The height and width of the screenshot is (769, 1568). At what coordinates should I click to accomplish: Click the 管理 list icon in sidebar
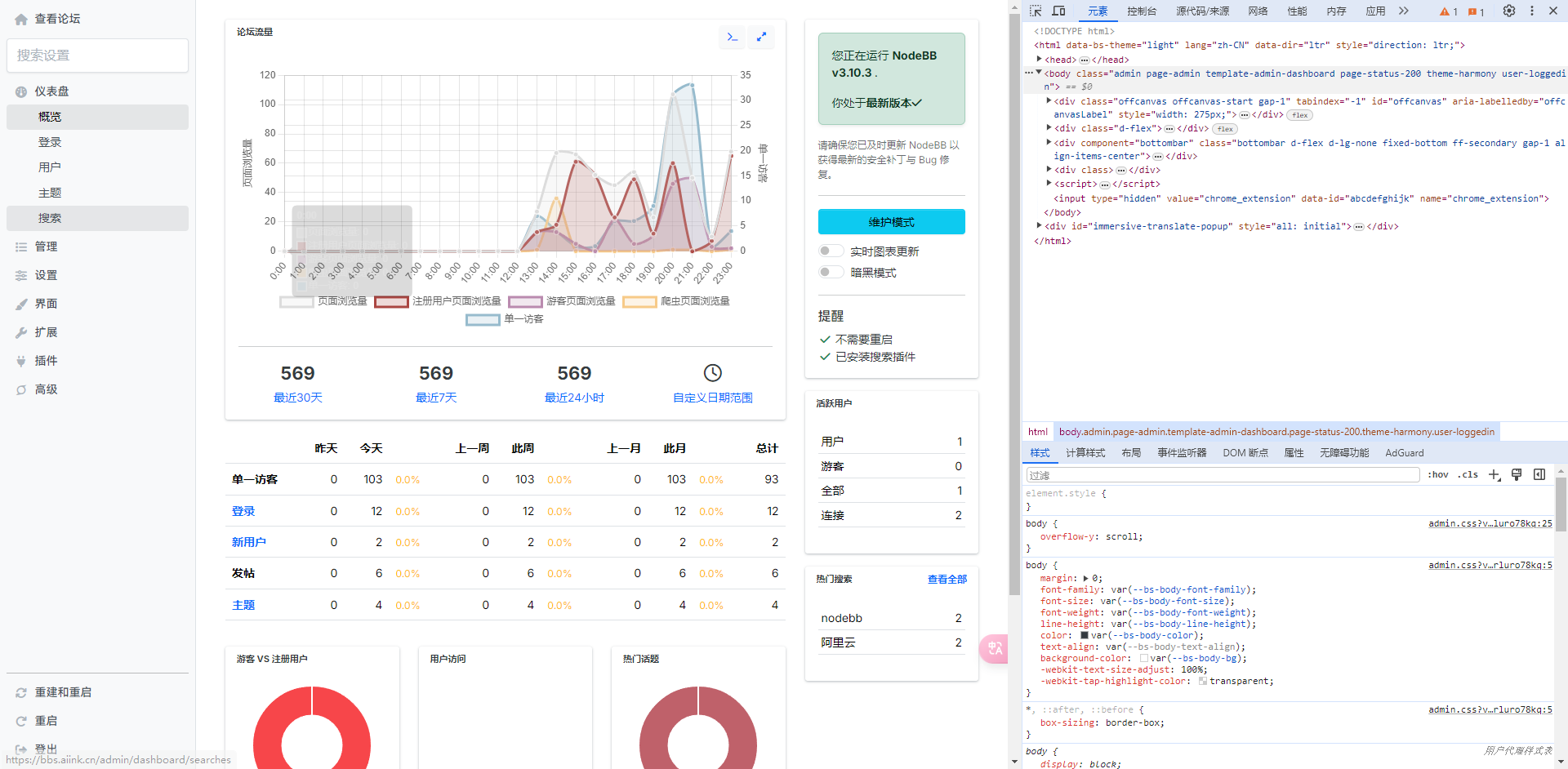point(21,247)
